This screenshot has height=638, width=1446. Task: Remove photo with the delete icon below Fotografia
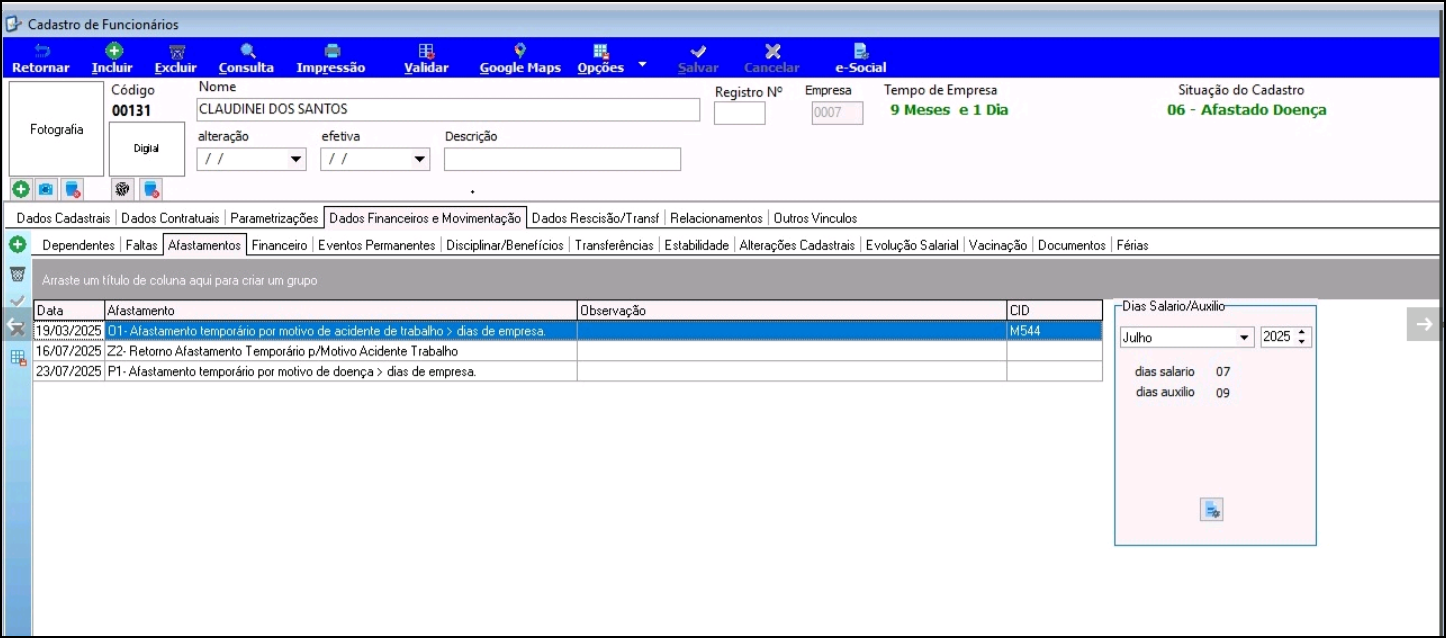(x=72, y=188)
